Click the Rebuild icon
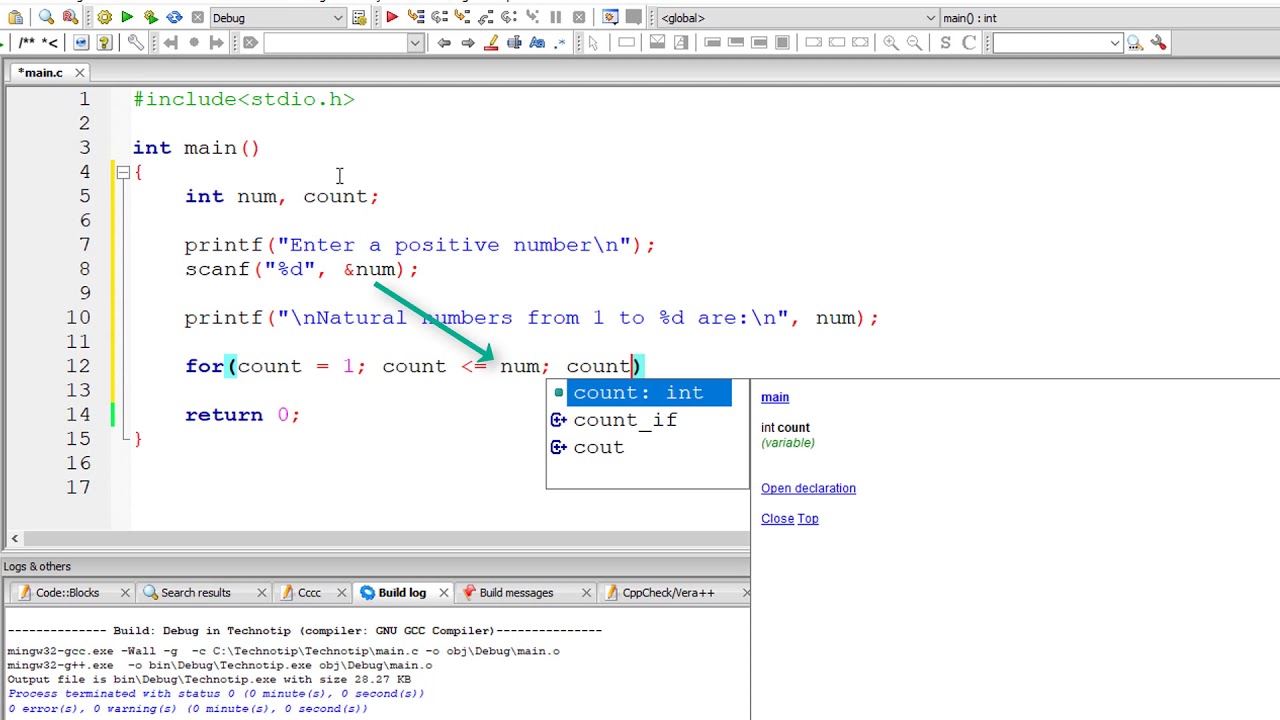 point(174,17)
